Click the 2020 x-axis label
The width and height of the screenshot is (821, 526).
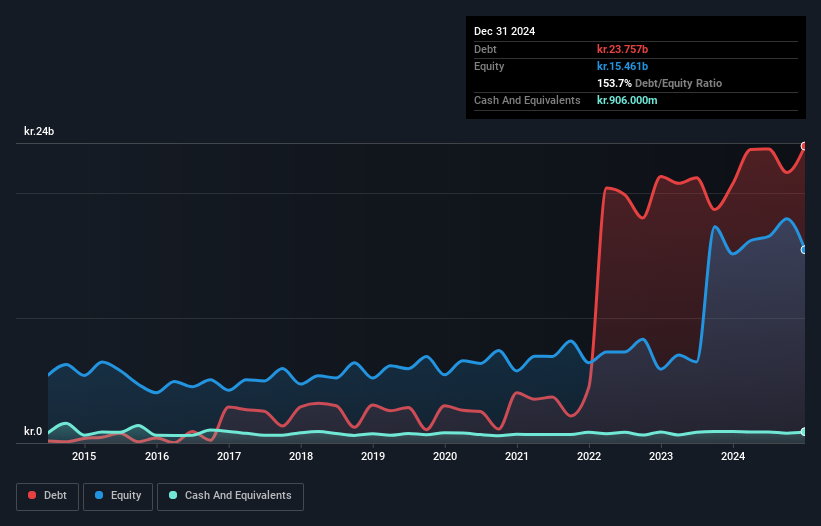pyautogui.click(x=445, y=456)
